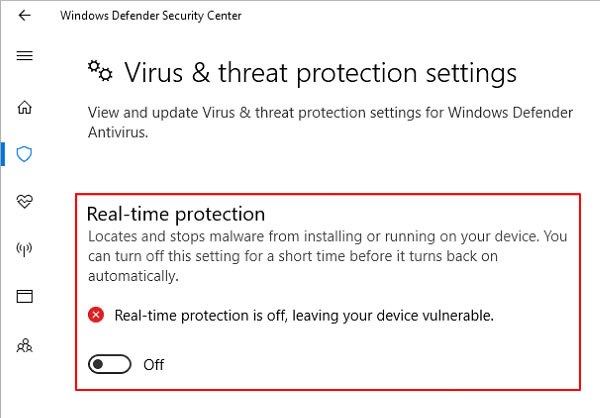Click the 'Locates and stops malware' description text
Image resolution: width=600 pixels, height=418 pixels.
[328, 256]
